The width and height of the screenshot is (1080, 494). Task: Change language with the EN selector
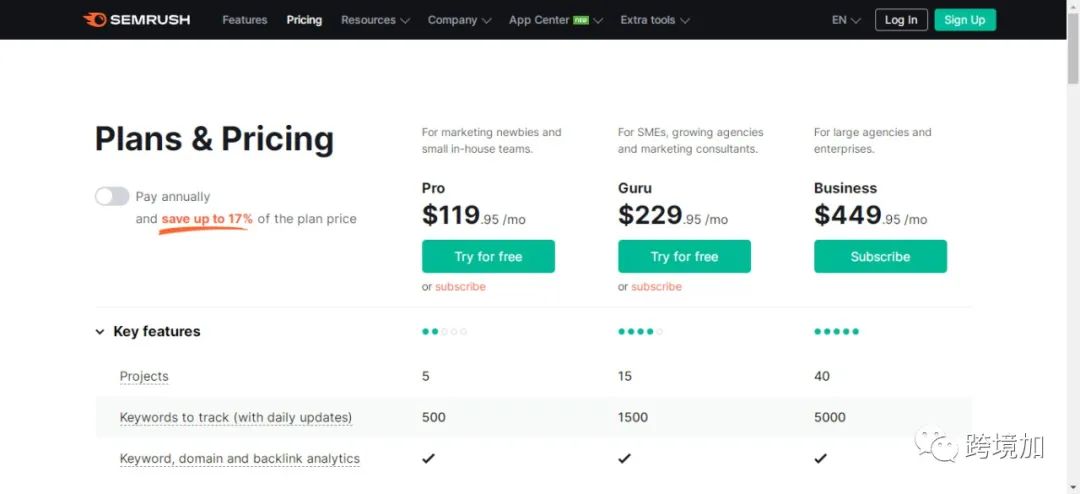tap(846, 20)
